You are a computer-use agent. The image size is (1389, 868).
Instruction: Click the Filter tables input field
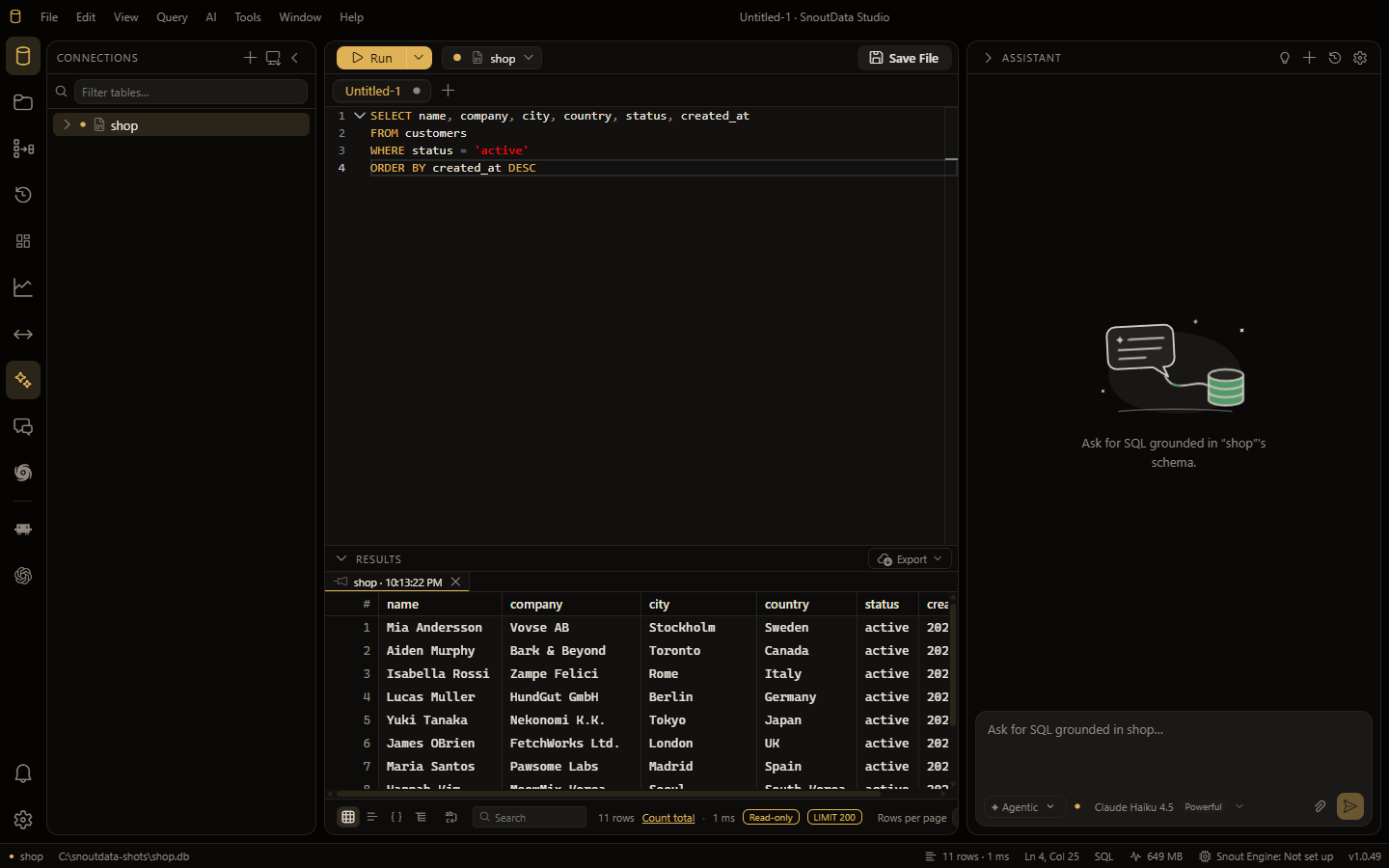pos(191,92)
